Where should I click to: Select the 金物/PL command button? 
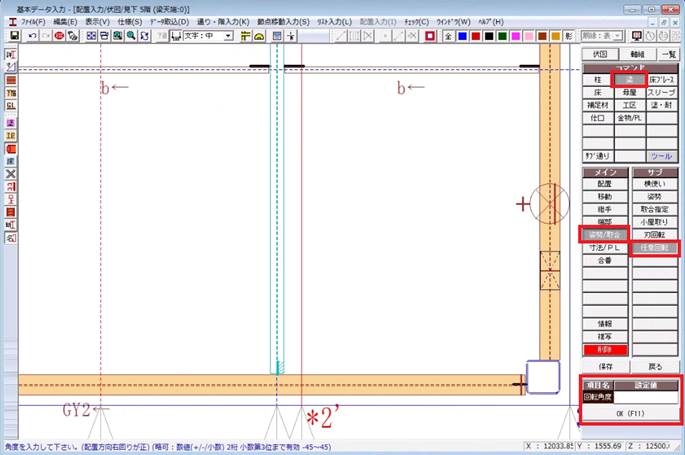pos(630,118)
